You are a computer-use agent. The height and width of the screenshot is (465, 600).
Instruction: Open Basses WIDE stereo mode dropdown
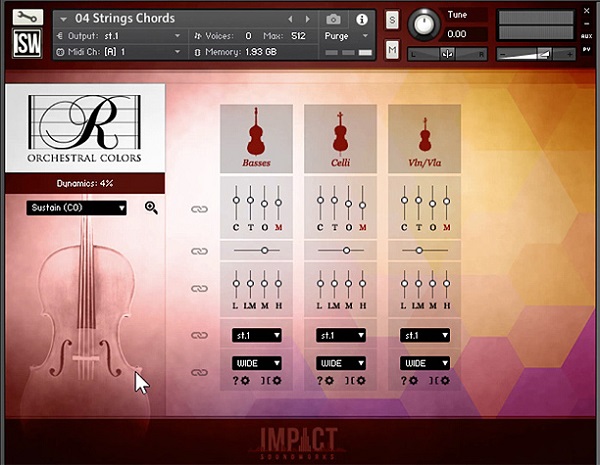(x=256, y=363)
